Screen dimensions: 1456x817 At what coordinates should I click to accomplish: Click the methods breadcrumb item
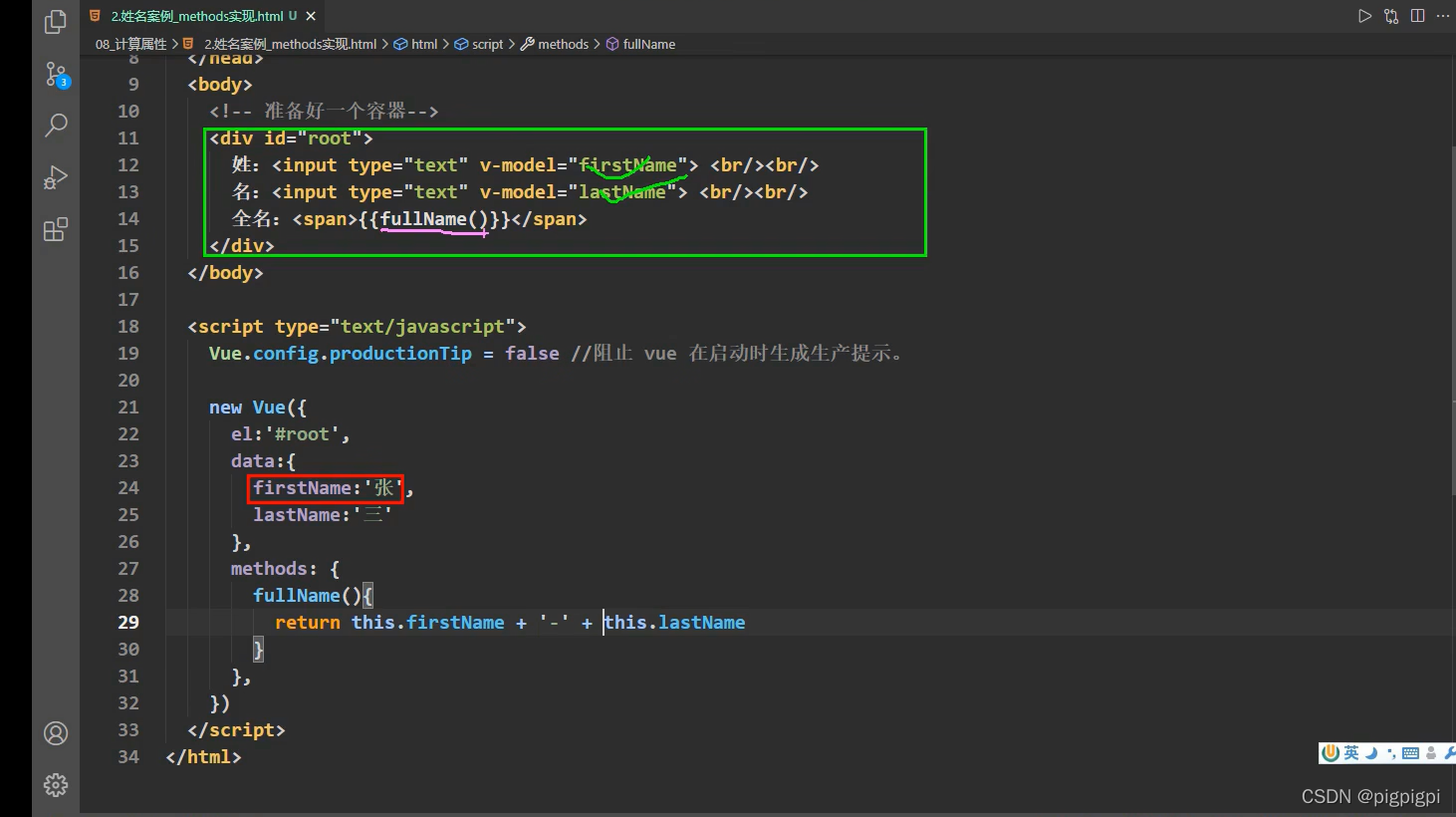[555, 44]
